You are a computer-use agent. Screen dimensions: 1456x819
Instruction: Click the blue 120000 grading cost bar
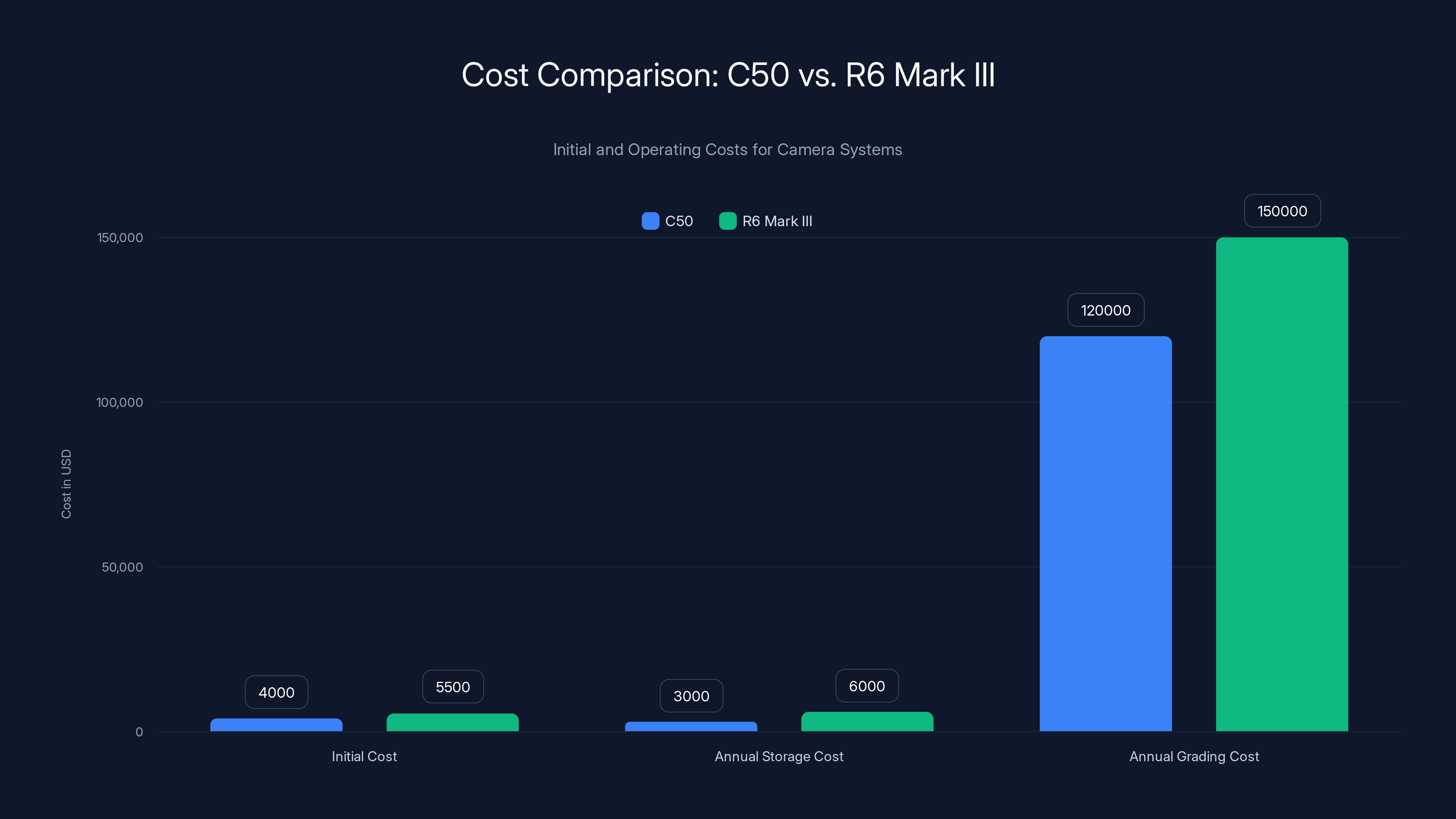[1105, 537]
